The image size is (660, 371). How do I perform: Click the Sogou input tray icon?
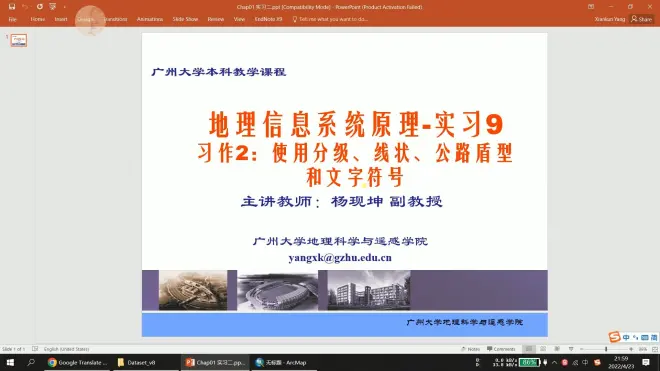coord(597,363)
